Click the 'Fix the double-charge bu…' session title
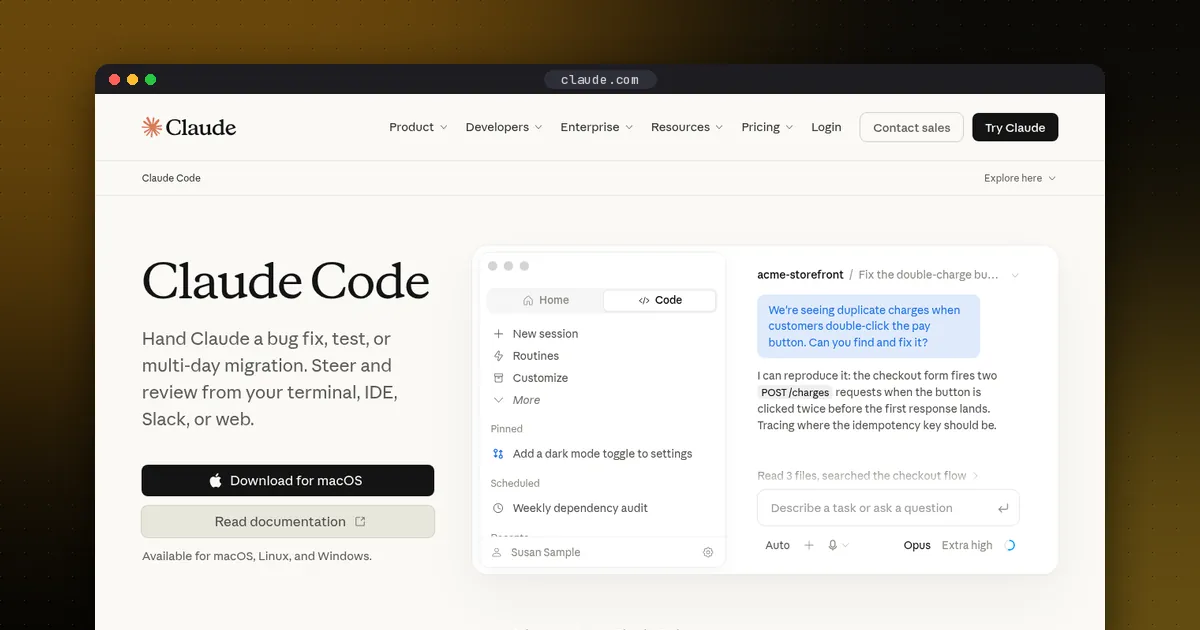The width and height of the screenshot is (1200, 630). pyautogui.click(x=928, y=274)
